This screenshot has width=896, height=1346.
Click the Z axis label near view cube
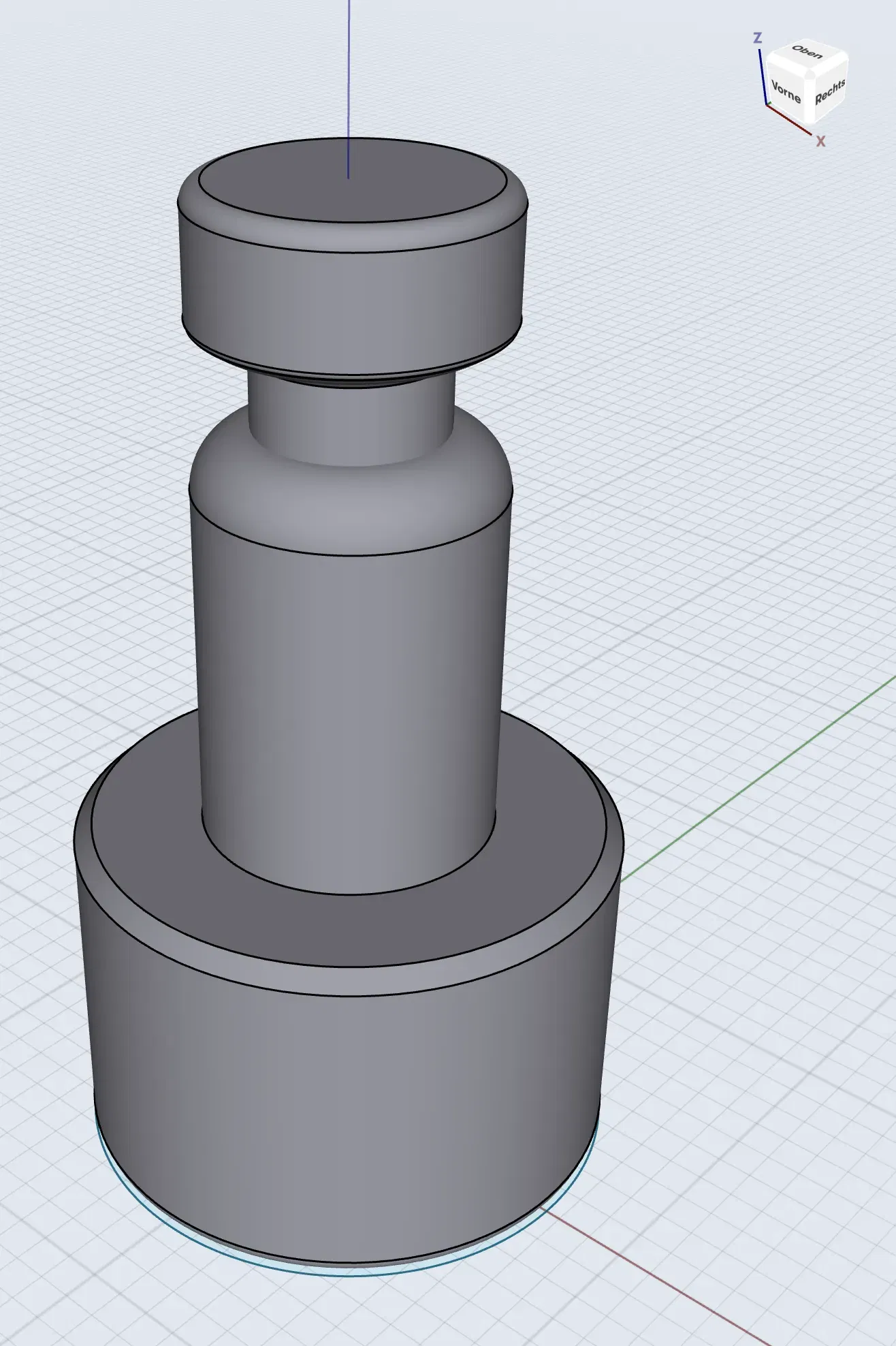coord(757,38)
